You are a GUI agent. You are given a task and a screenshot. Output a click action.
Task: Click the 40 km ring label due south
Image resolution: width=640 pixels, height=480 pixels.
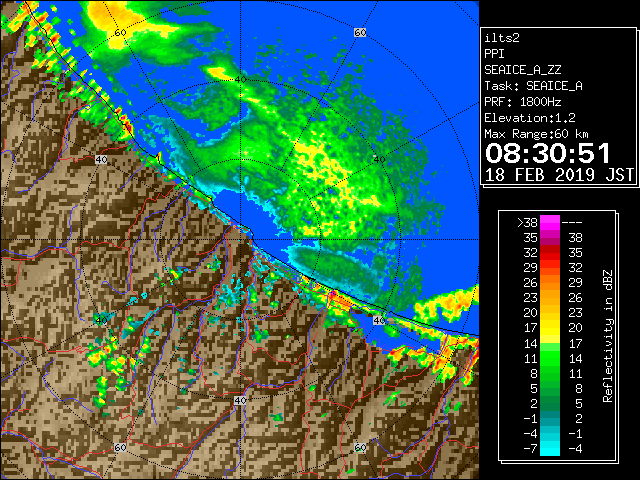pyautogui.click(x=240, y=400)
